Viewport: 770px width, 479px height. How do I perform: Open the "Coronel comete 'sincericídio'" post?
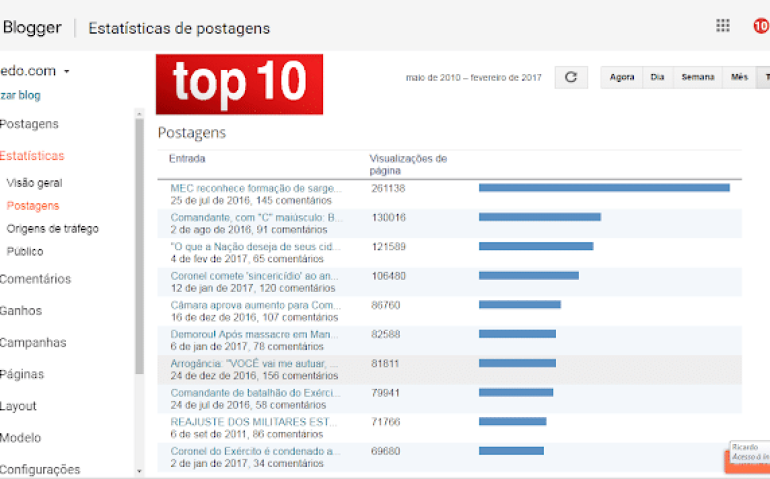(x=254, y=276)
